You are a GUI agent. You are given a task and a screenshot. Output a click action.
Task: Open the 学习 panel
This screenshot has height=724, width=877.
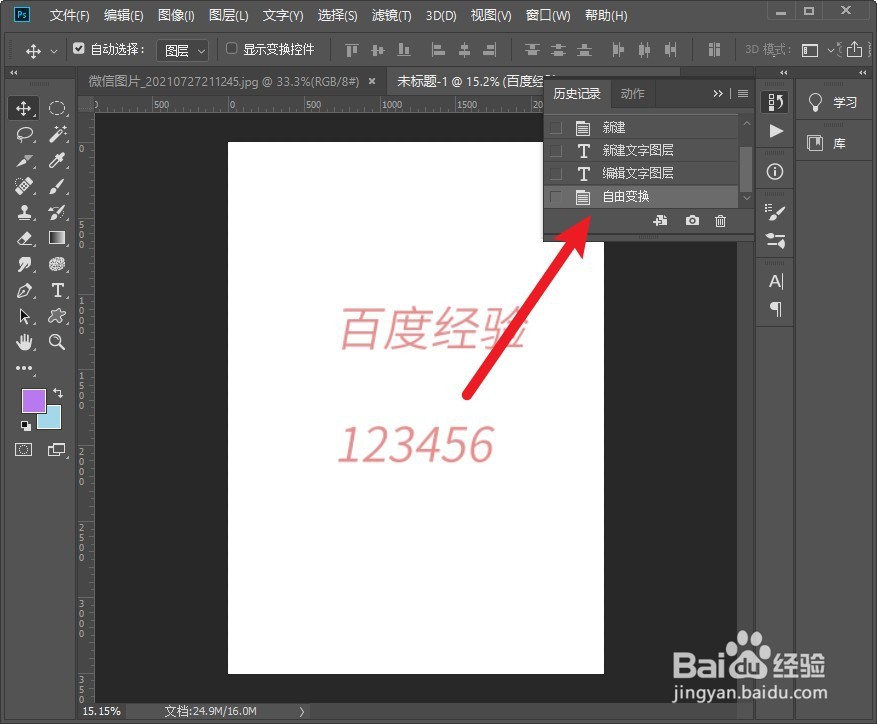[x=833, y=102]
